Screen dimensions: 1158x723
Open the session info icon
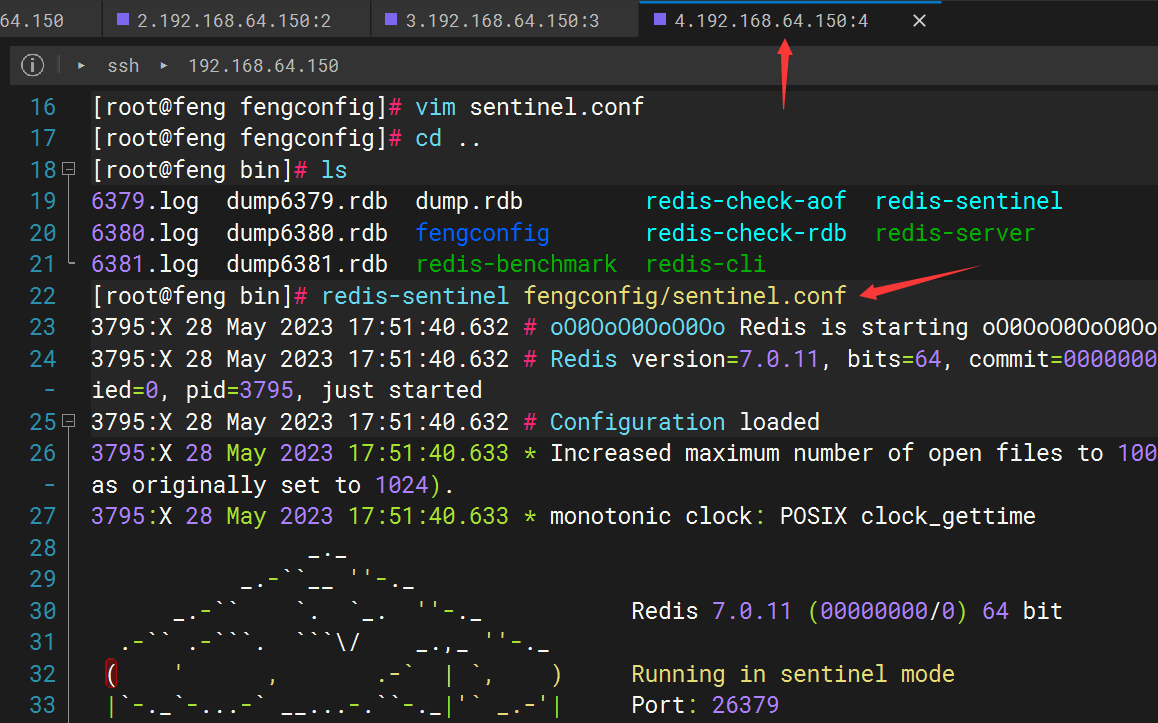[x=32, y=65]
